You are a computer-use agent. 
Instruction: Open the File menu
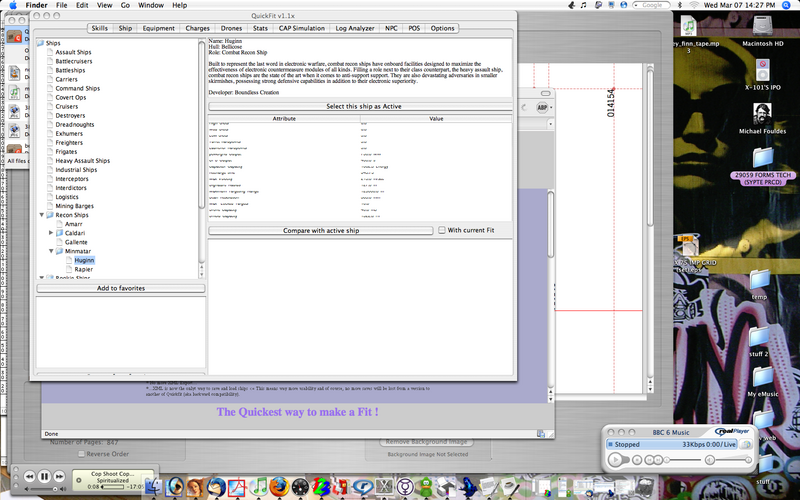pyautogui.click(x=62, y=5)
